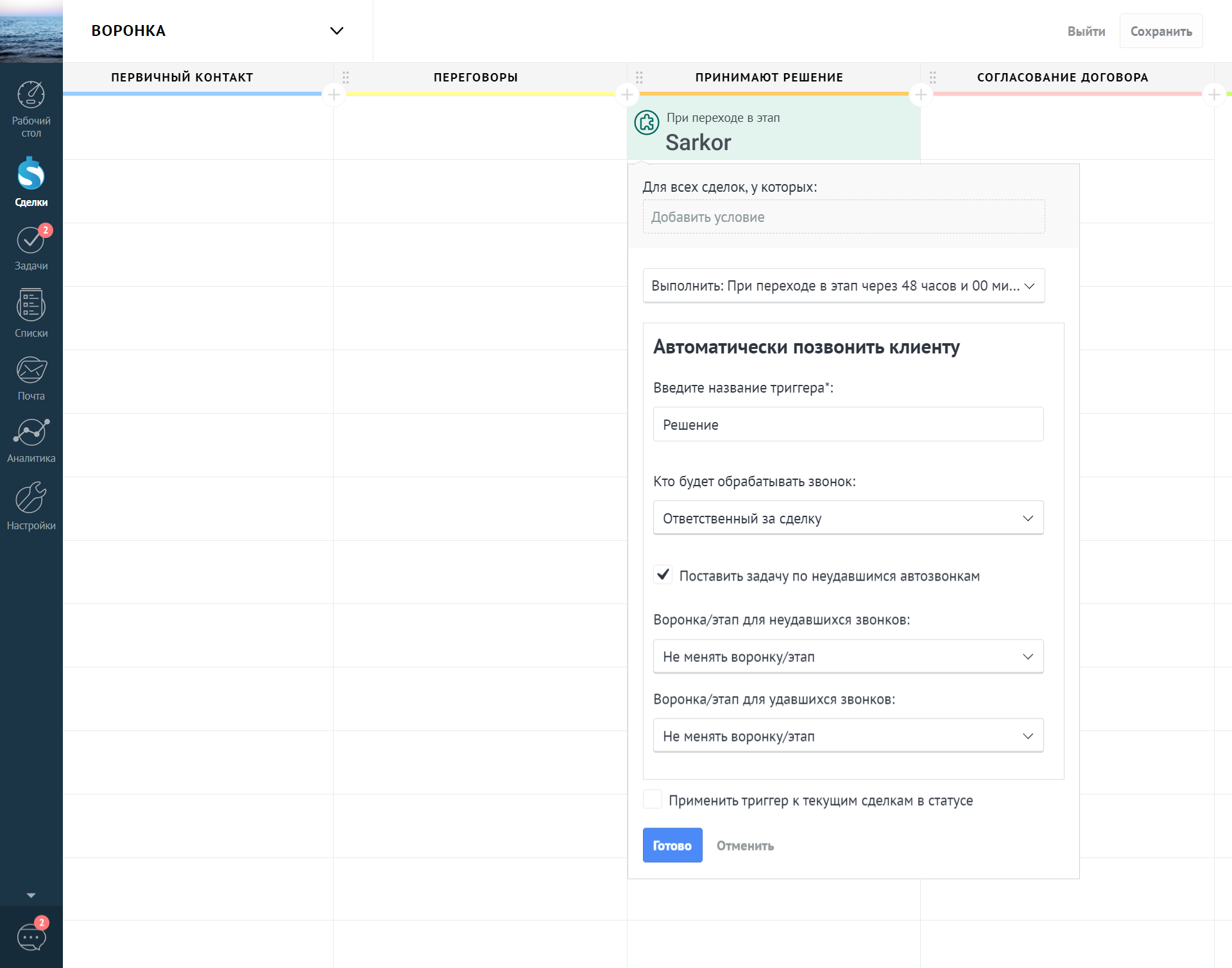Open dropdown for неудавшихся звонков stage
This screenshot has width=1232, height=968.
pyautogui.click(x=848, y=656)
